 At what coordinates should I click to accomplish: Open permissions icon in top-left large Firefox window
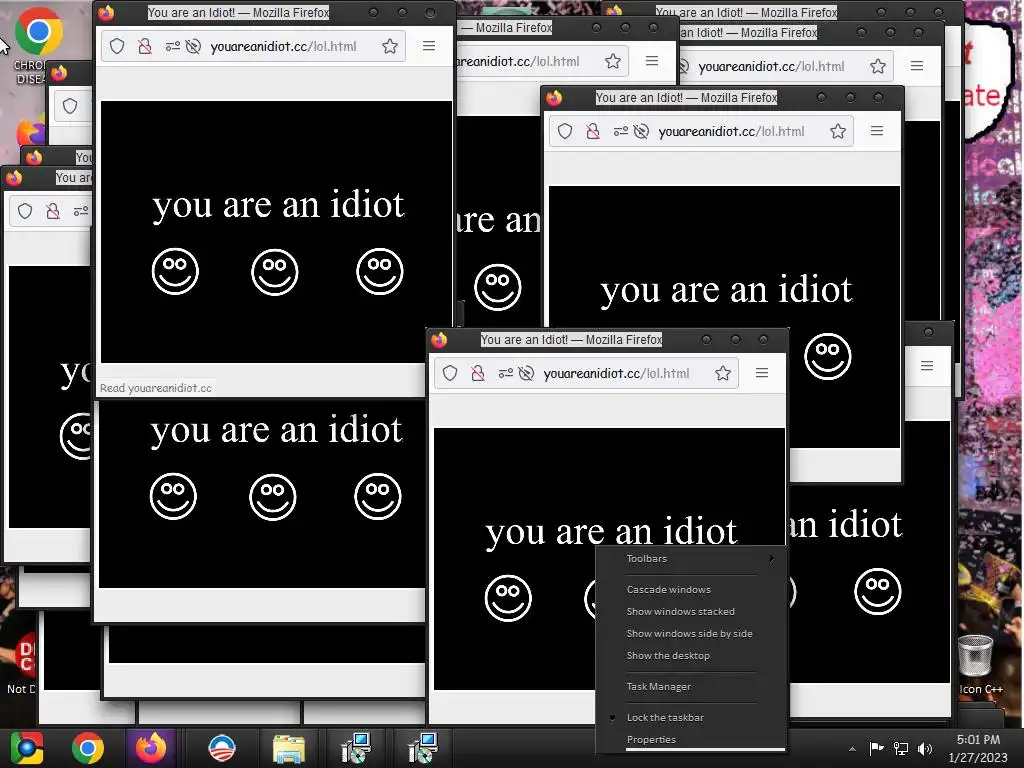172,46
